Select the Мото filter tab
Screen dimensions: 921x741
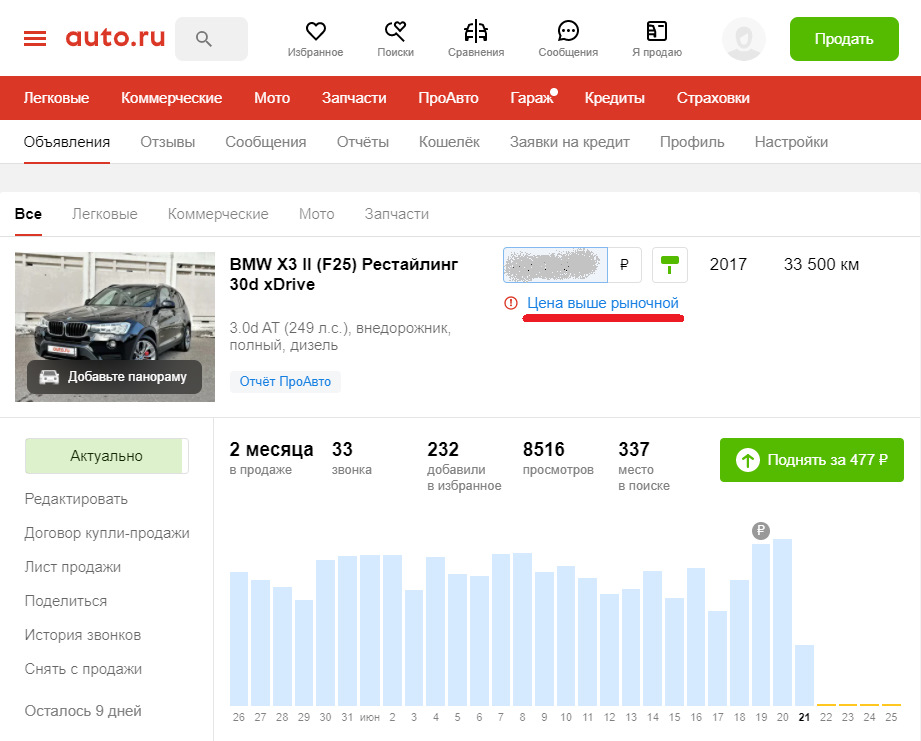pyautogui.click(x=317, y=214)
